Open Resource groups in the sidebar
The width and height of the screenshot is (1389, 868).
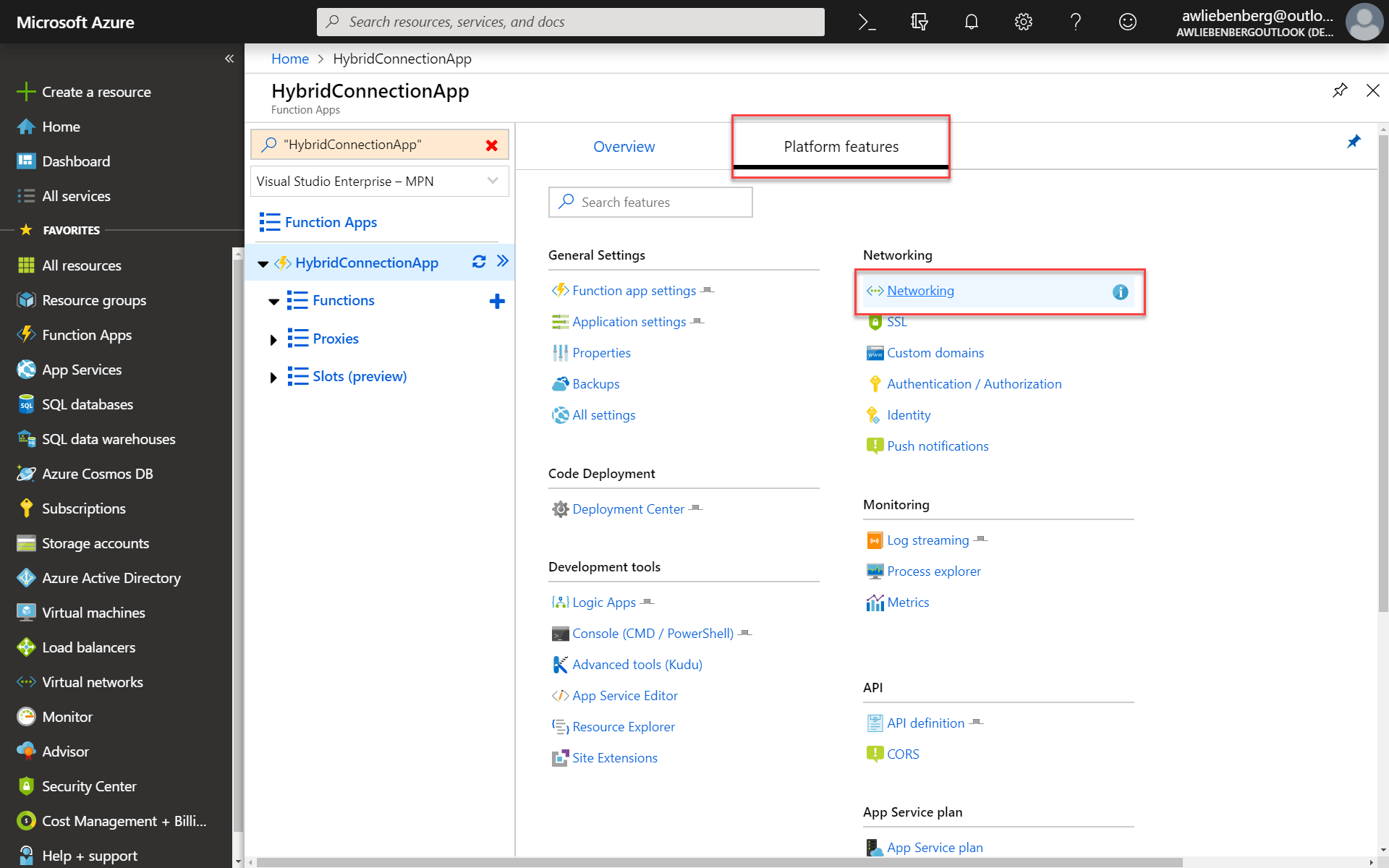(94, 300)
